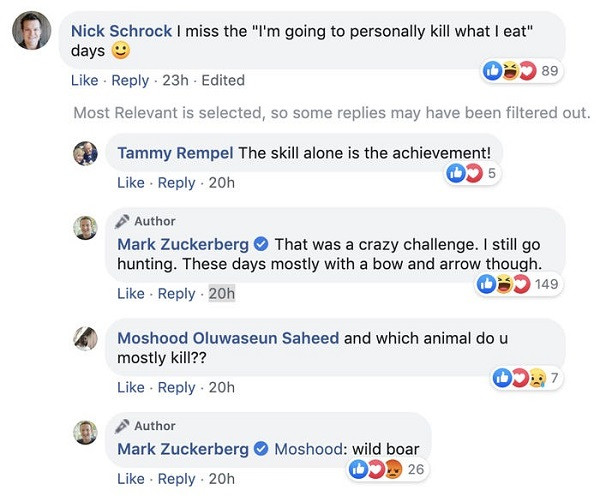
Task: Open Tammy Rempel's profile name
Action: click(x=175, y=153)
